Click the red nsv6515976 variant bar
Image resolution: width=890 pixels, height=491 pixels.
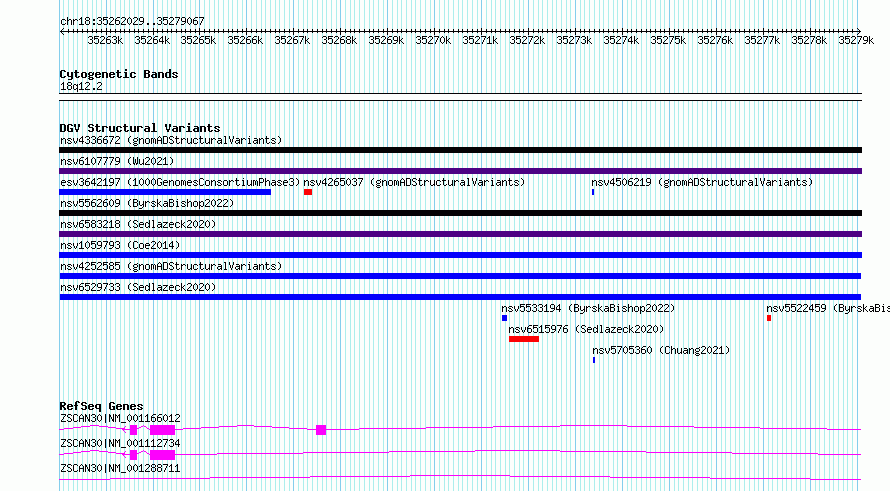[524, 339]
